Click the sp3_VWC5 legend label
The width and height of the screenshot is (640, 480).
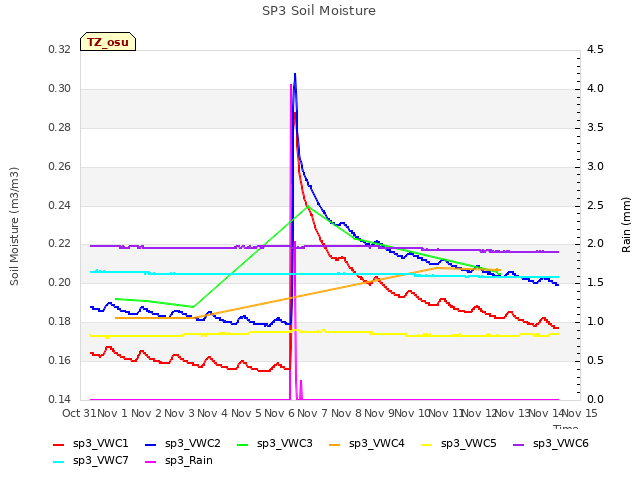tap(469, 443)
